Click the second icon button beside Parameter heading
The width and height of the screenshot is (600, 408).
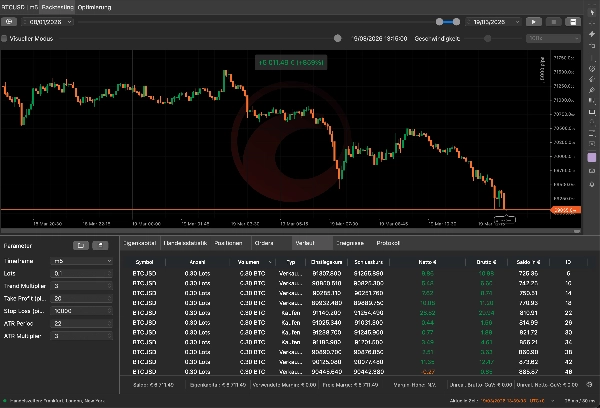click(x=100, y=245)
